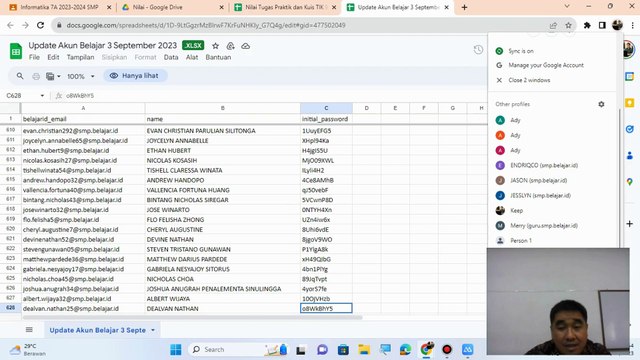640x360 pixels.
Task: Click the horizontal scrollbar of the sheet
Action: [x=192, y=317]
